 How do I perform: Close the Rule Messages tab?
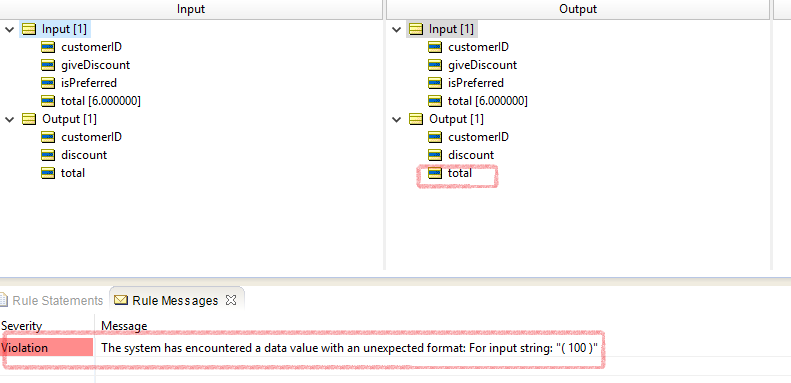[x=231, y=300]
